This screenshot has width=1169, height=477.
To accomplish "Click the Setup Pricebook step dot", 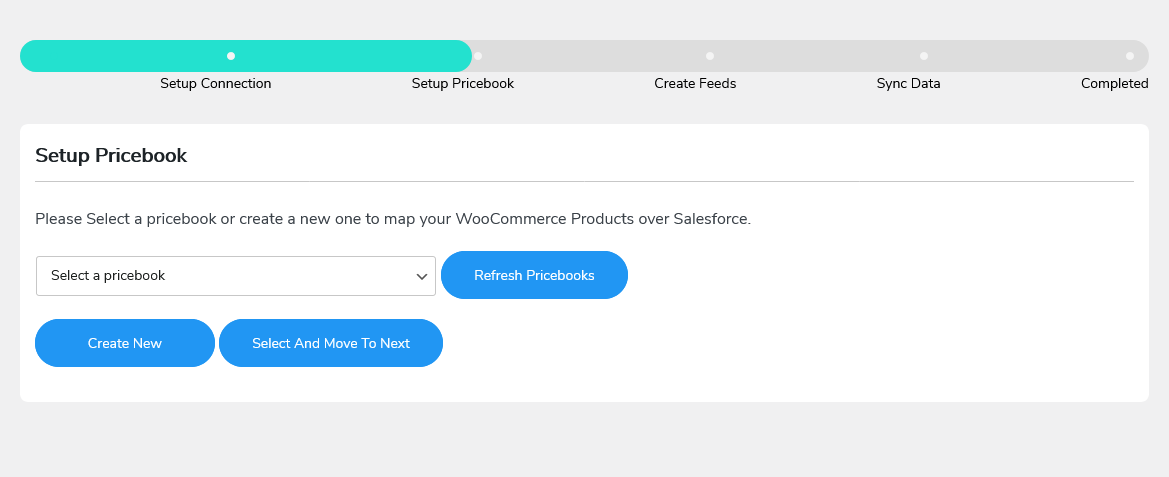I will click(478, 56).
